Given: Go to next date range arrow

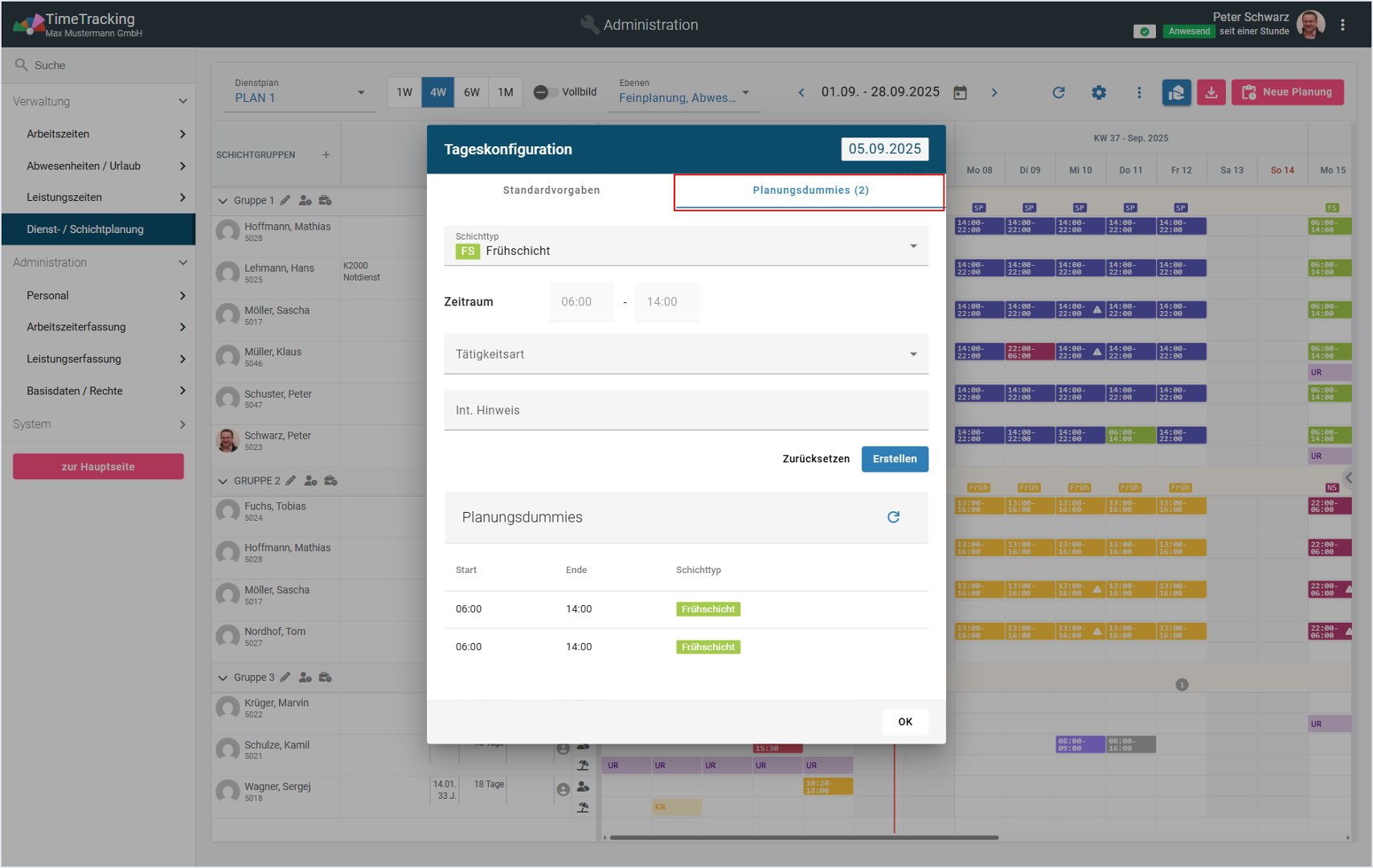Looking at the screenshot, I should pyautogui.click(x=994, y=92).
